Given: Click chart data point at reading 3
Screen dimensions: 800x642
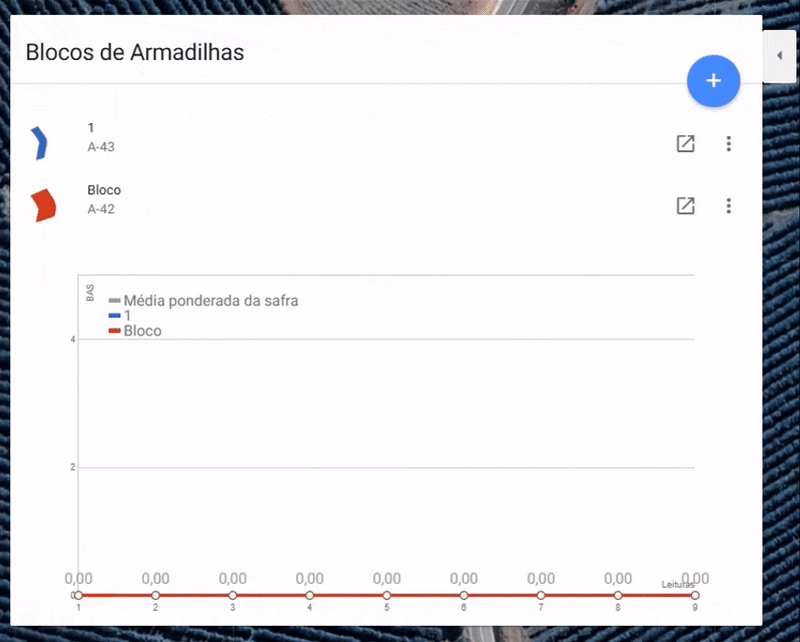Looking at the screenshot, I should [232, 595].
